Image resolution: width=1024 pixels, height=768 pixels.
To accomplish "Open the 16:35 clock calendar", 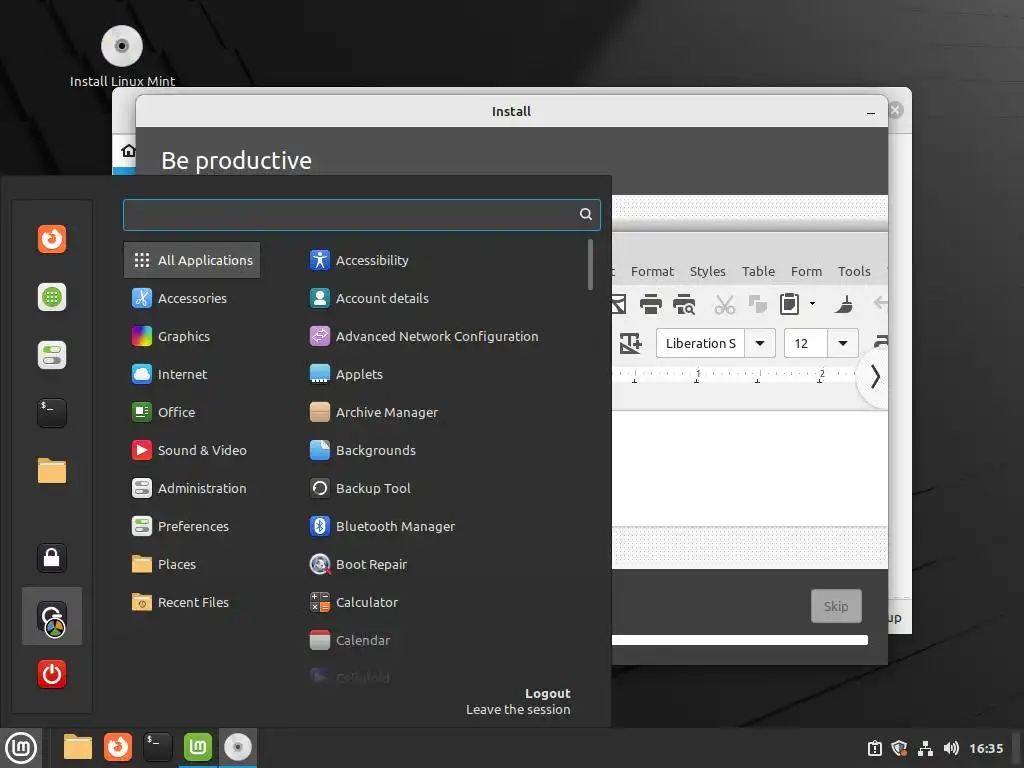I will [x=986, y=748].
